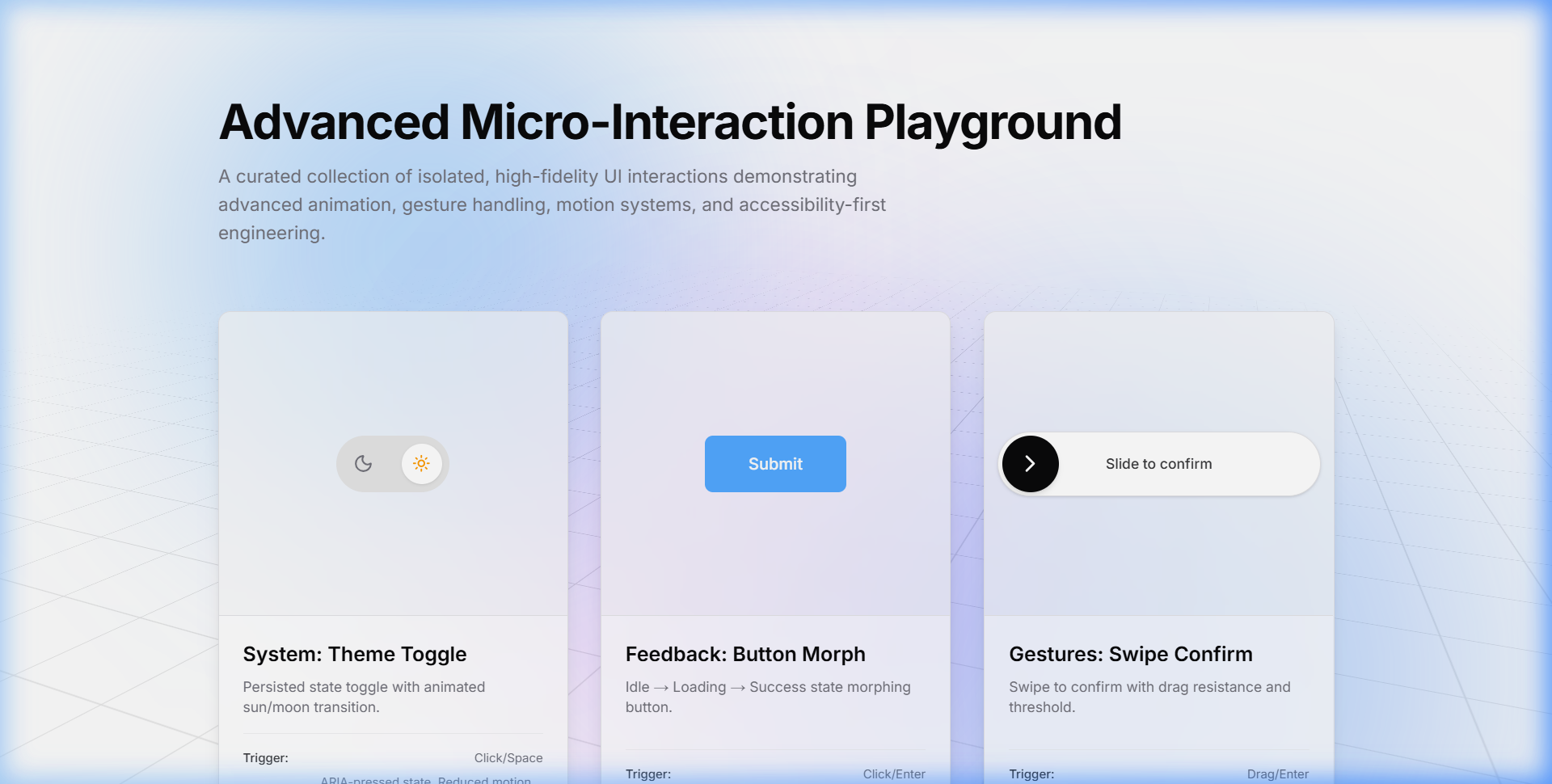The height and width of the screenshot is (784, 1552).
Task: Click the sun icon in theme toggle
Action: (x=421, y=463)
